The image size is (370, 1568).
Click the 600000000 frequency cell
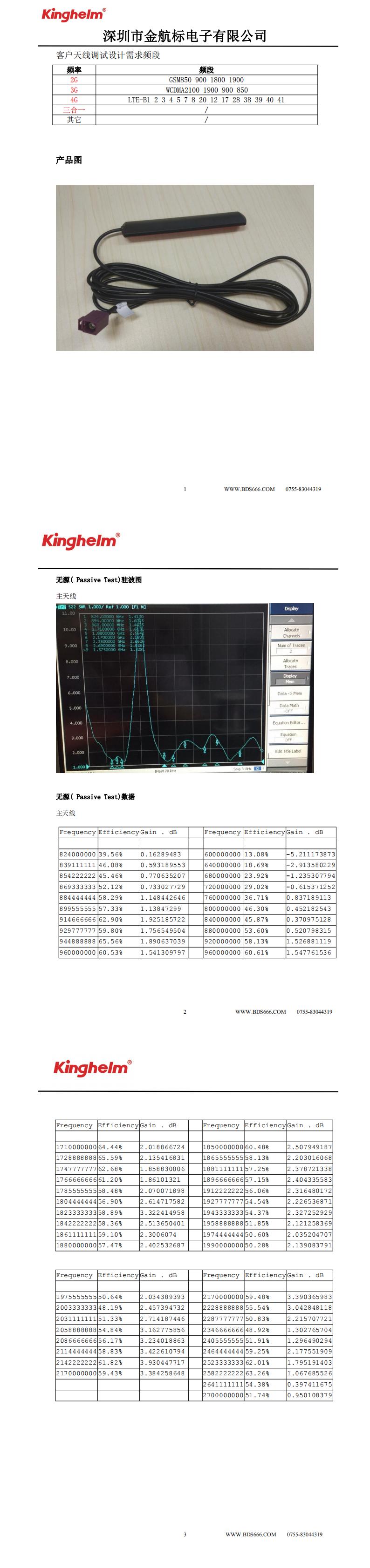(223, 854)
